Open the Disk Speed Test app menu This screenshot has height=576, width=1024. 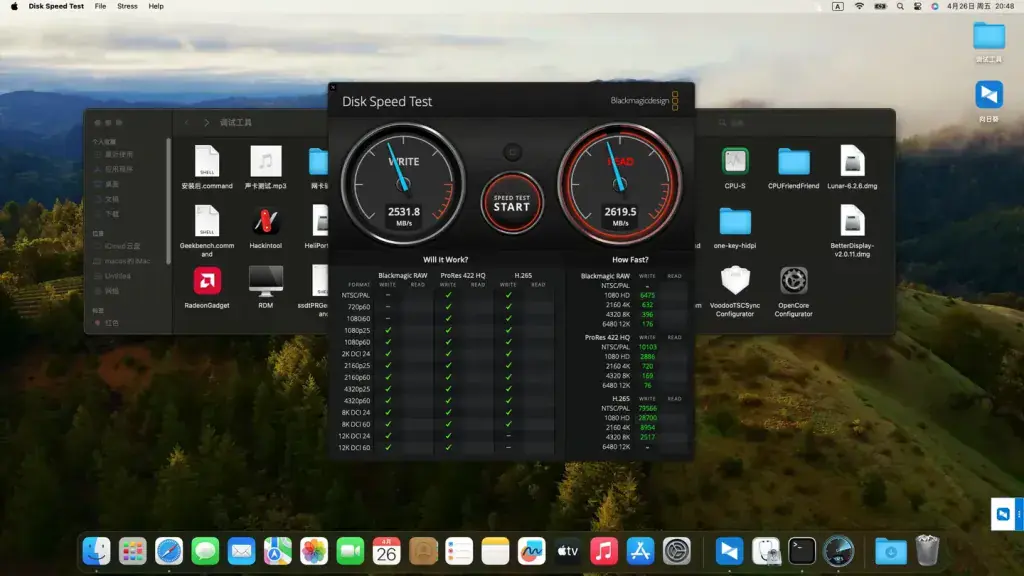click(x=56, y=6)
